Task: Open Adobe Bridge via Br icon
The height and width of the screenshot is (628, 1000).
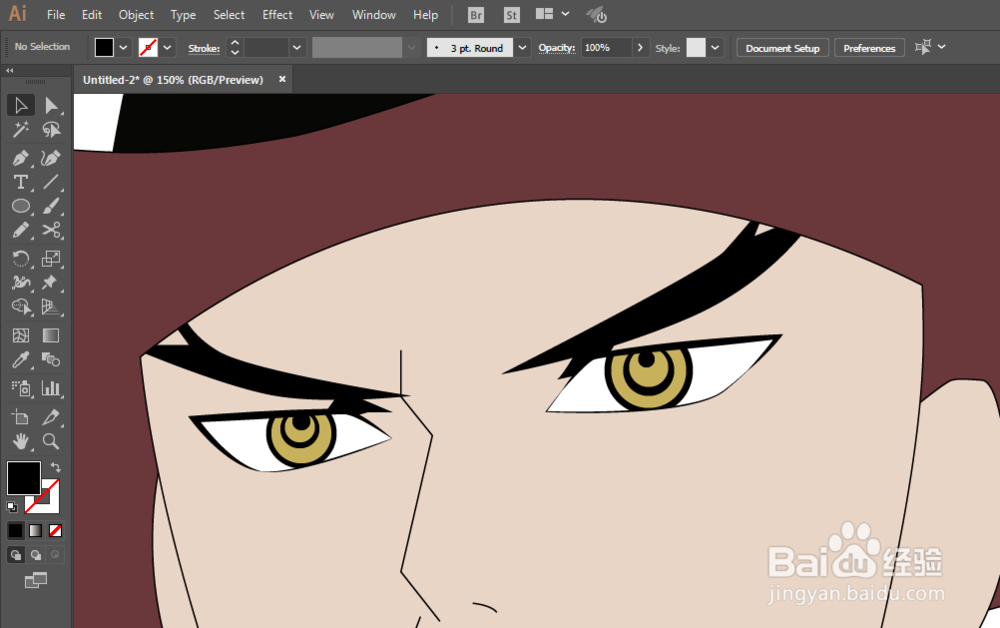Action: pyautogui.click(x=476, y=15)
